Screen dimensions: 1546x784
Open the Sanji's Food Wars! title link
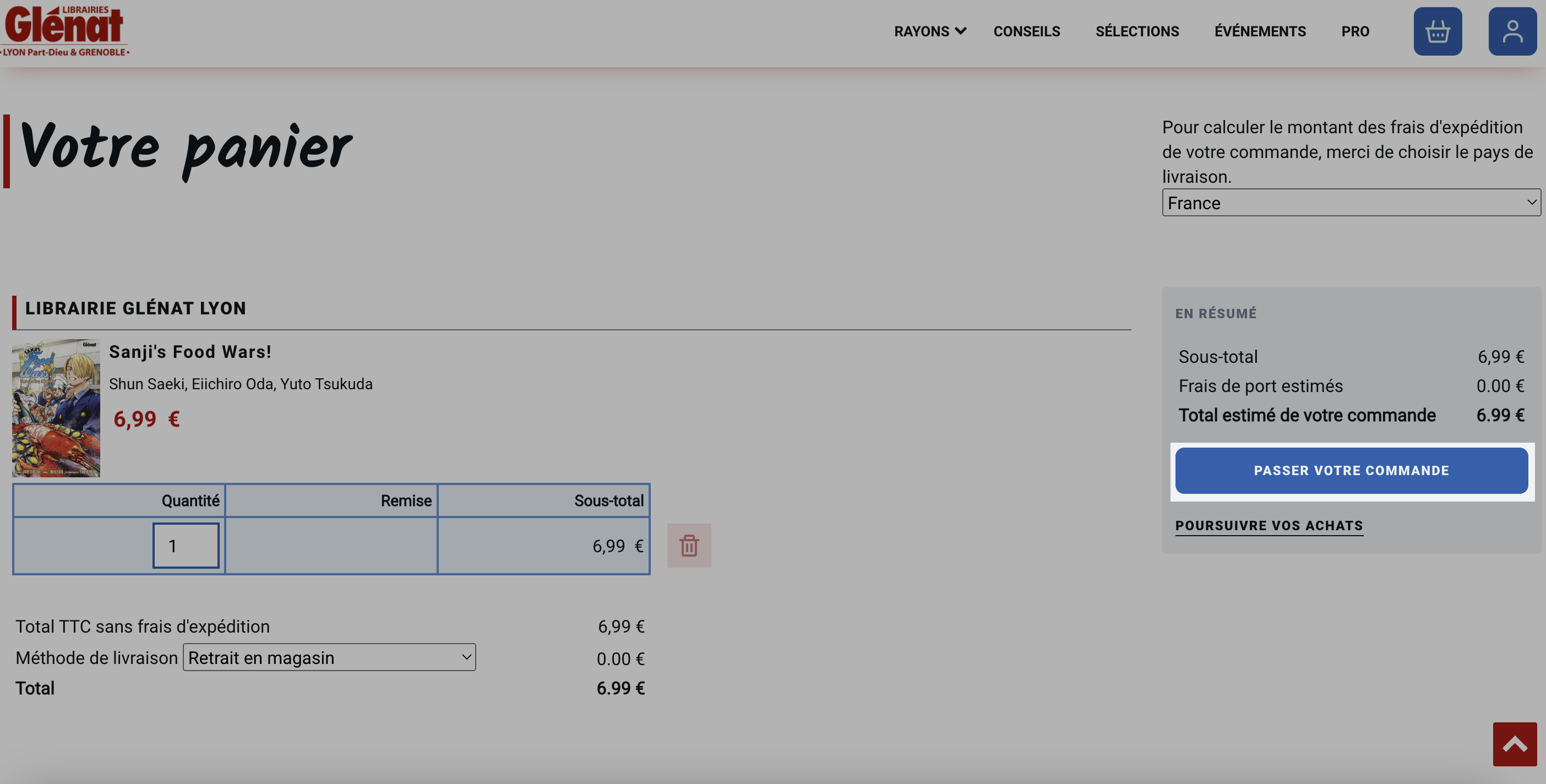(x=190, y=352)
